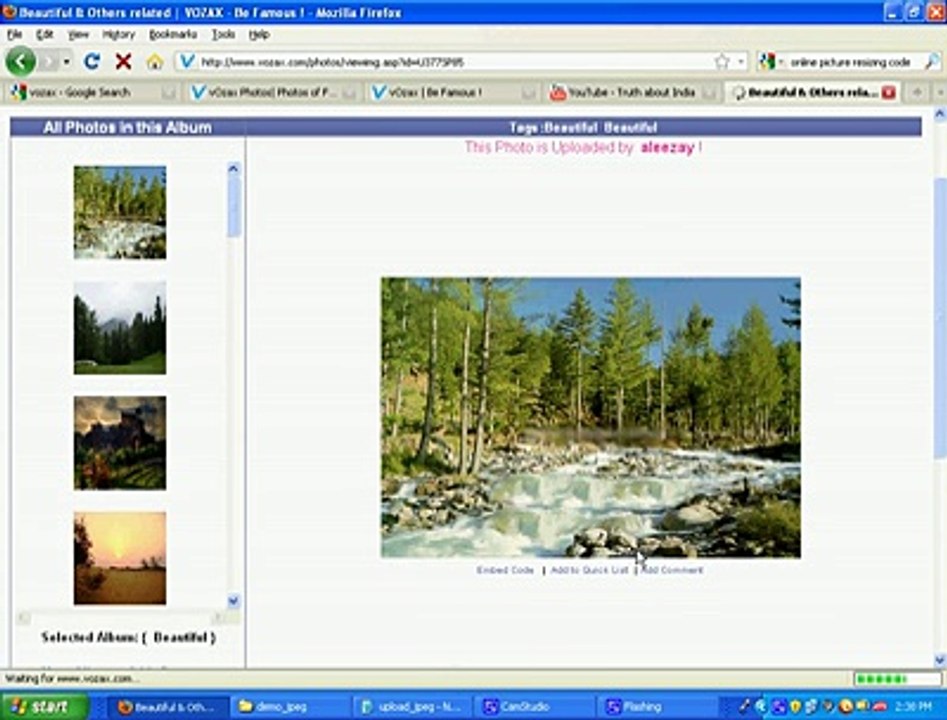Close the 'YouTube - Truth about India' tab
Viewport: 947px width, 720px height.
710,93
